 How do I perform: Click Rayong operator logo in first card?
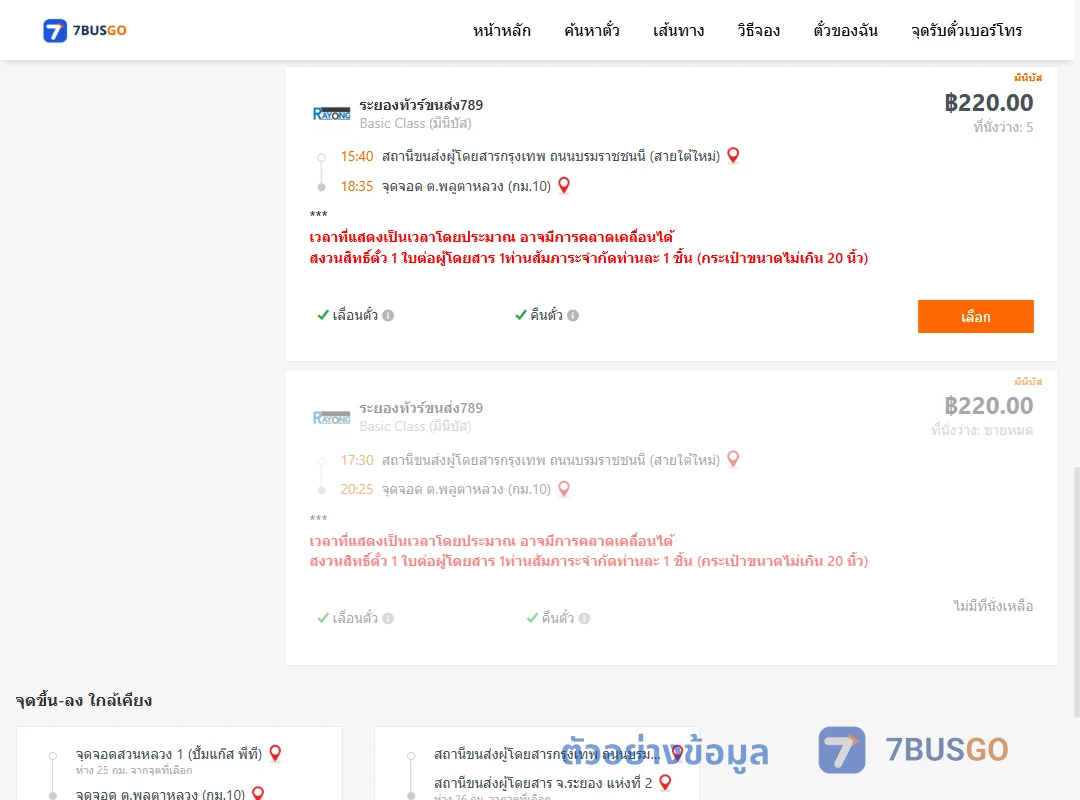click(331, 114)
